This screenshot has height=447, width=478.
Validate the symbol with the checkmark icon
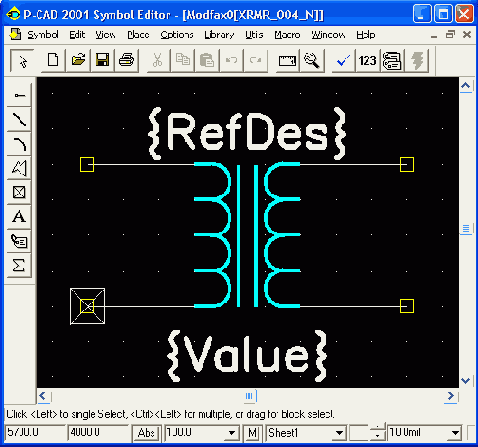(343, 61)
